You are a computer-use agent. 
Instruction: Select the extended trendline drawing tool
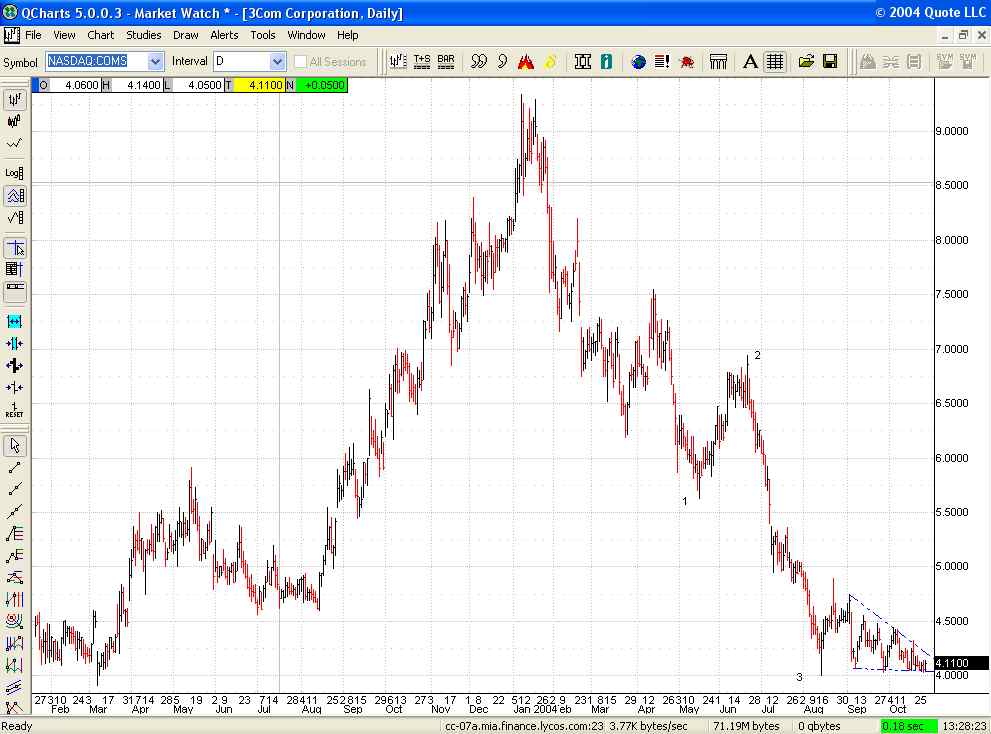[14, 511]
